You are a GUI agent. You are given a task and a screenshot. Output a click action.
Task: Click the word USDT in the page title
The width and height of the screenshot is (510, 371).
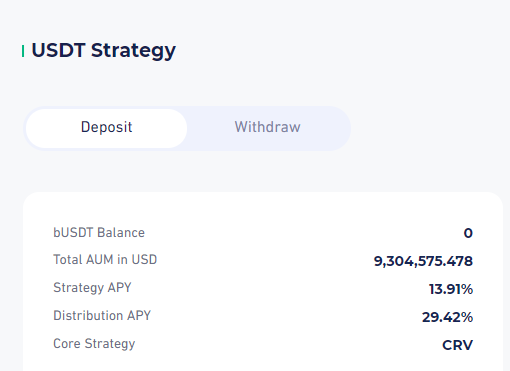coord(58,50)
